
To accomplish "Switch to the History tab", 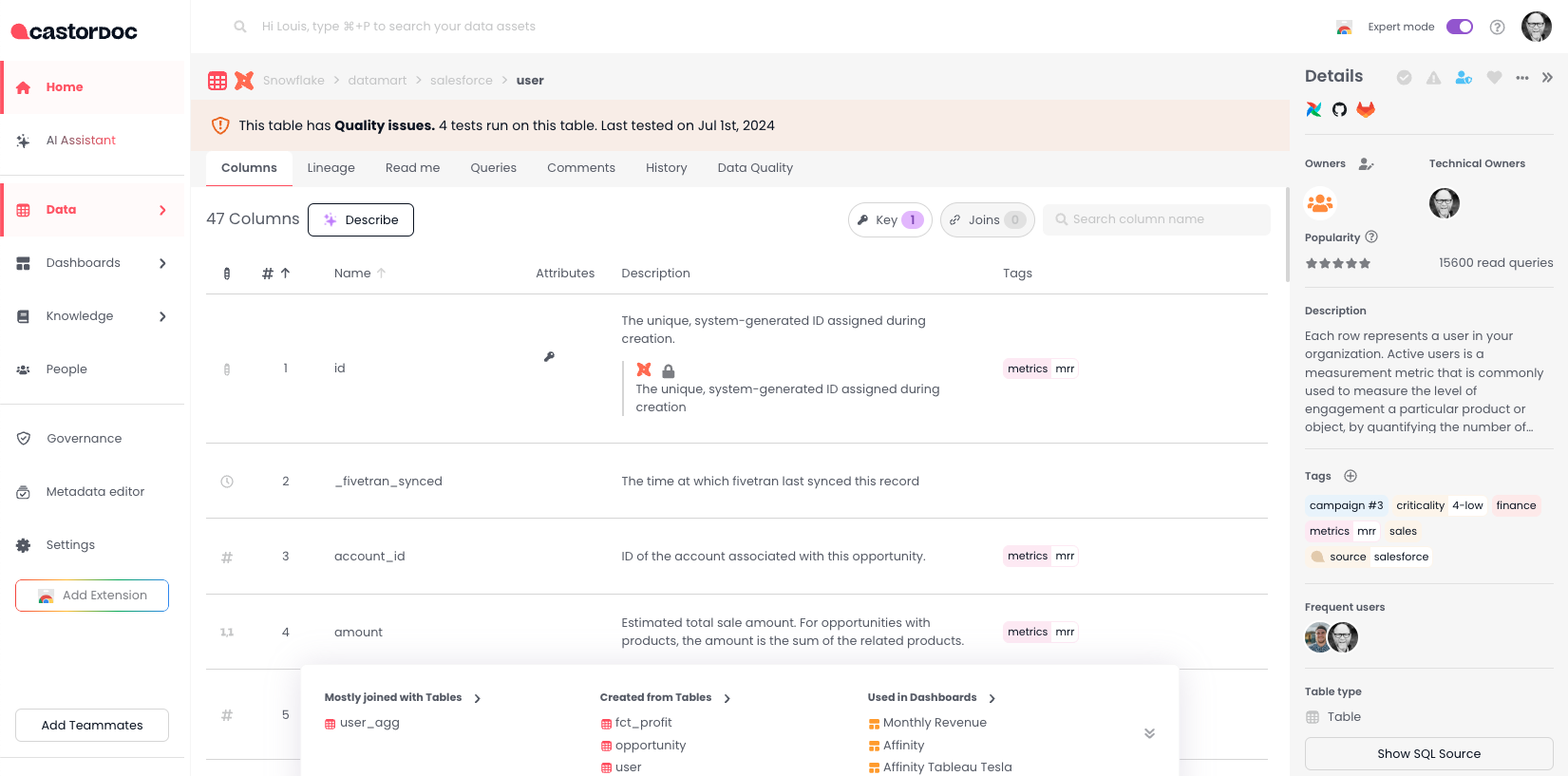I will [x=667, y=168].
